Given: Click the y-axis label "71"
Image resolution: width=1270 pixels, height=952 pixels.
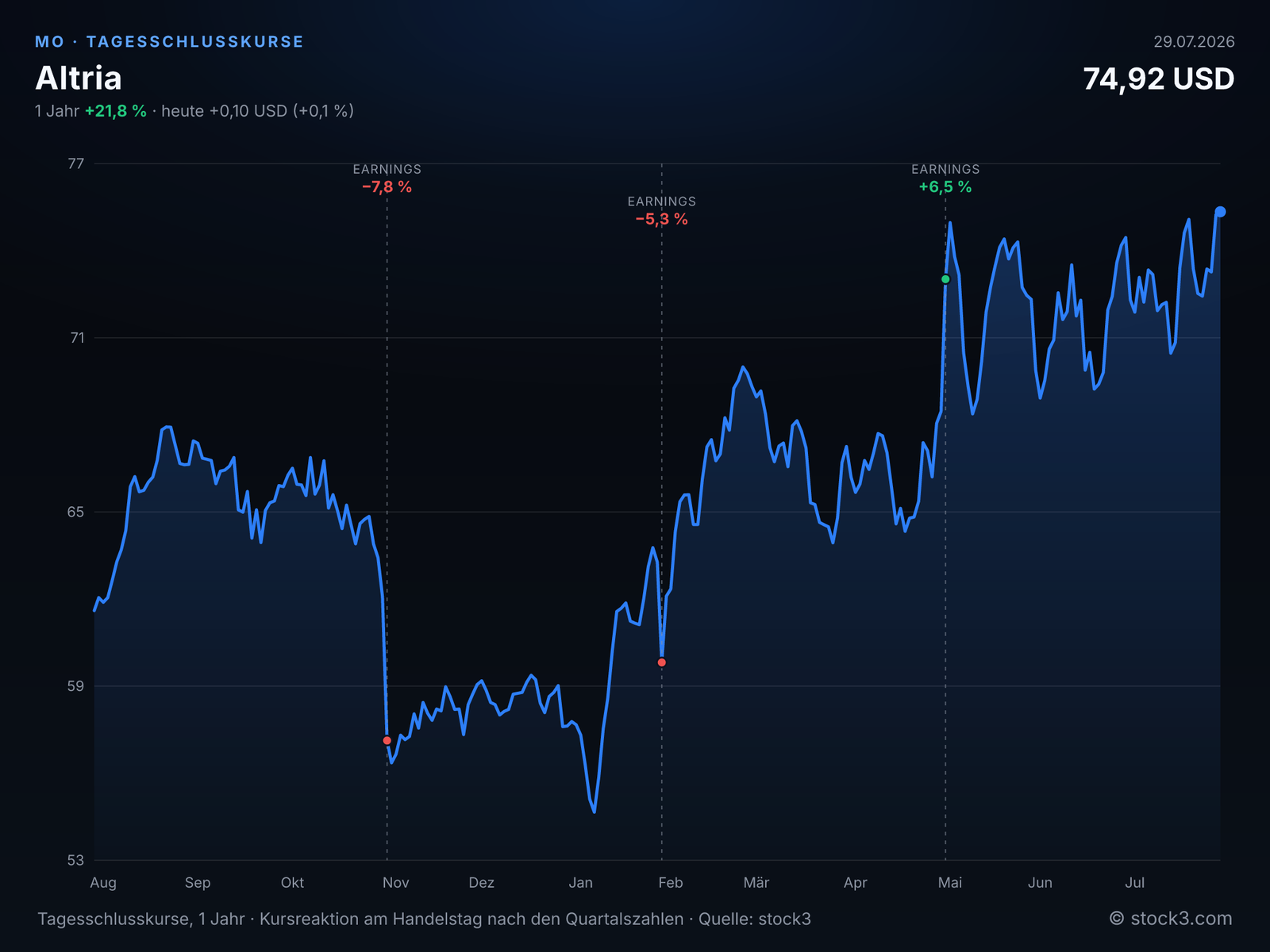Looking at the screenshot, I should [x=76, y=338].
